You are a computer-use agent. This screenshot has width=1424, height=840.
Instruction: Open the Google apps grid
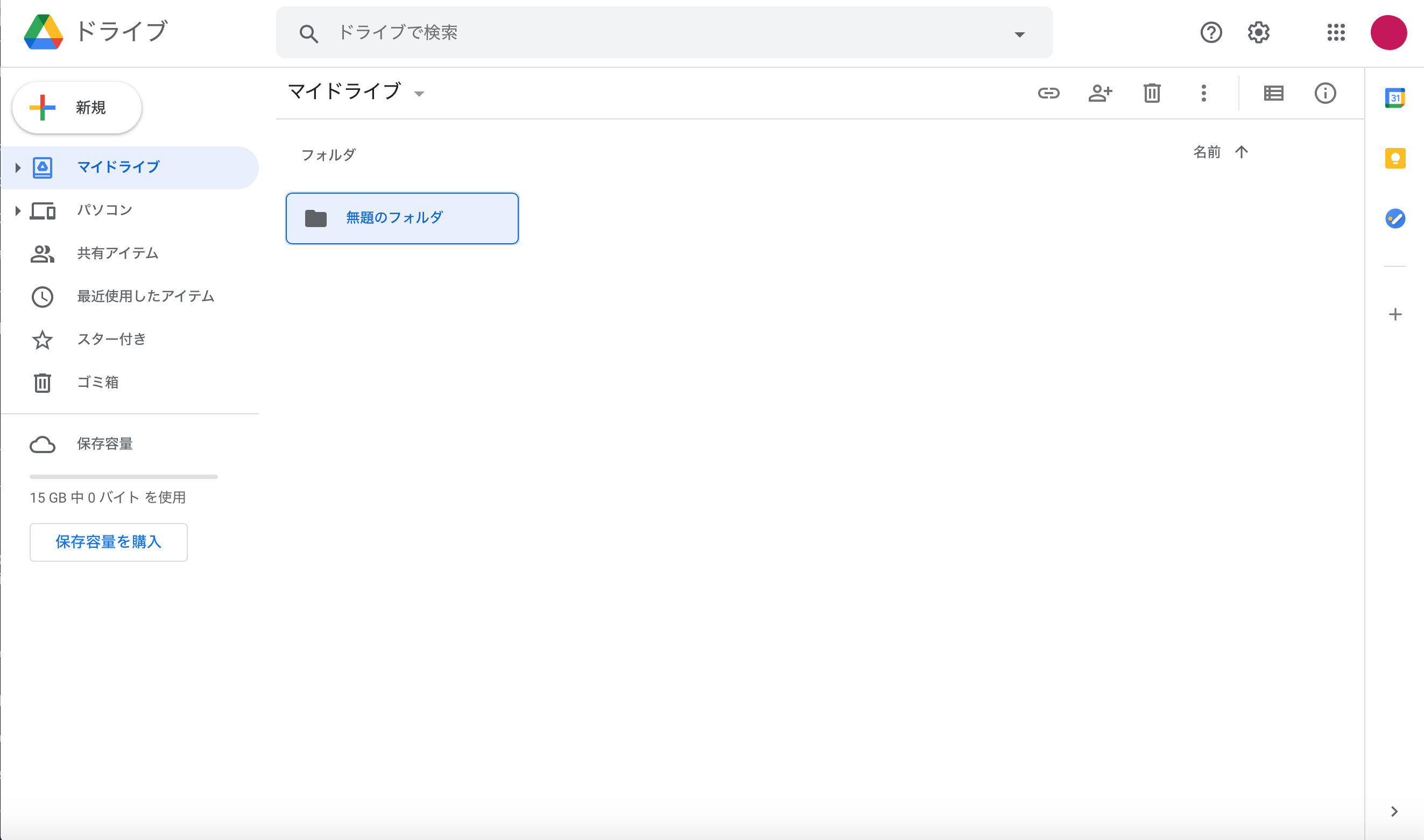(1336, 32)
